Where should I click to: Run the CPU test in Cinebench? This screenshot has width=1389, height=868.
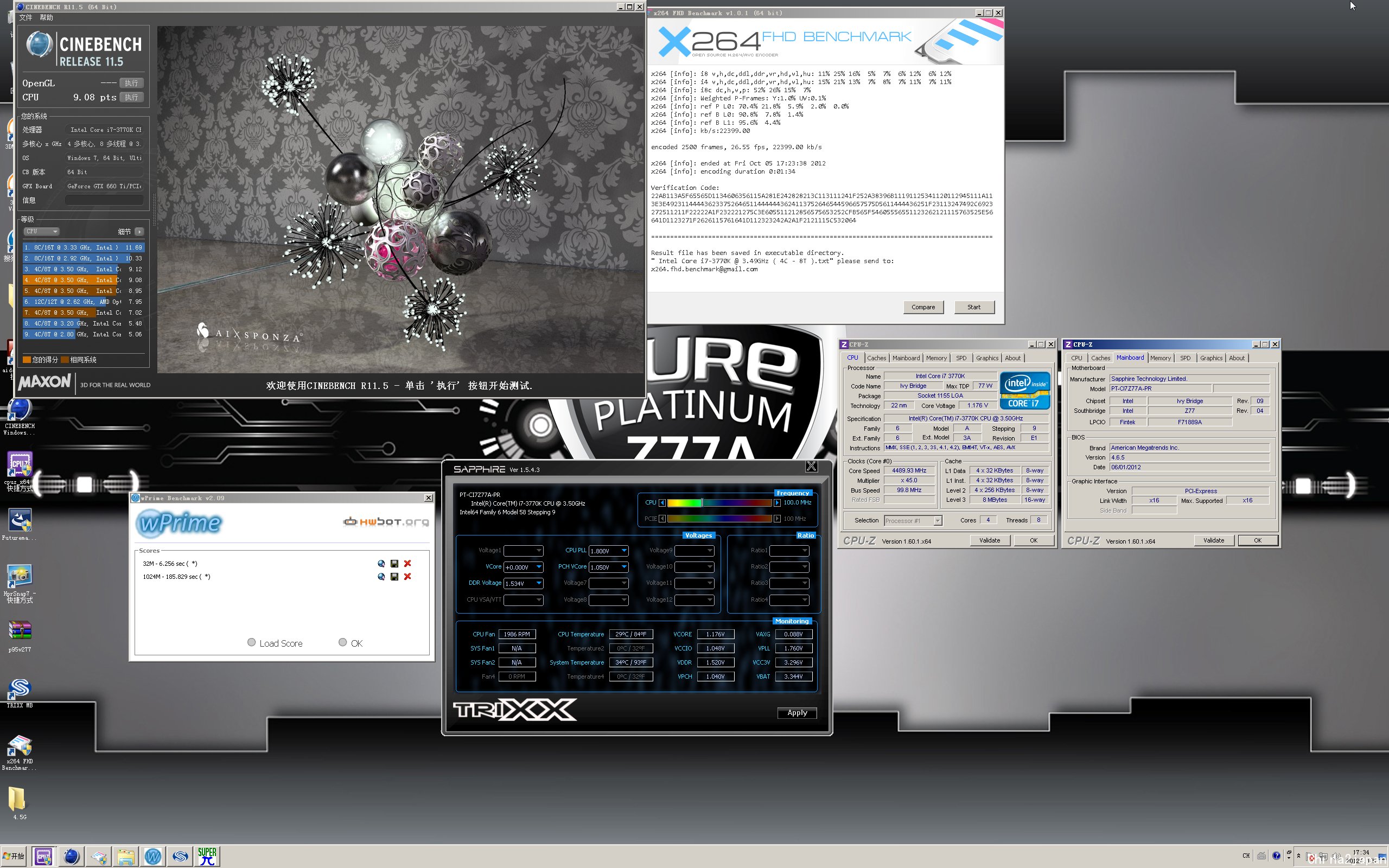coord(131,97)
